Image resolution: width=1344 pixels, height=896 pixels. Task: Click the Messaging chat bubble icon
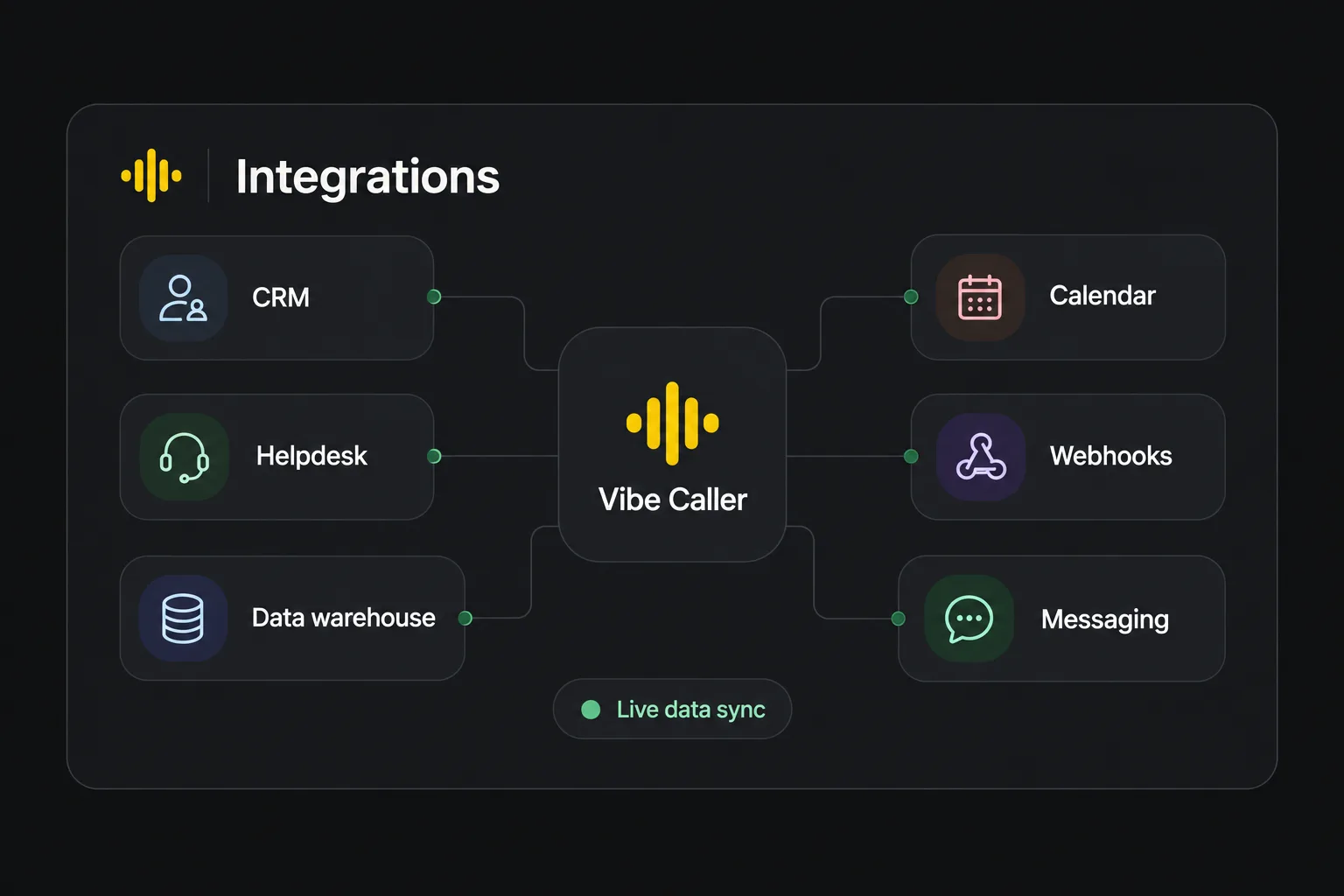[969, 619]
